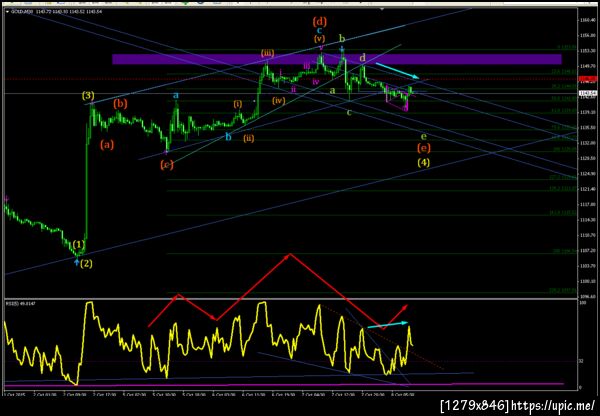Select the purple resistance zone rectangle
This screenshot has height=416, width=600.
point(337,59)
